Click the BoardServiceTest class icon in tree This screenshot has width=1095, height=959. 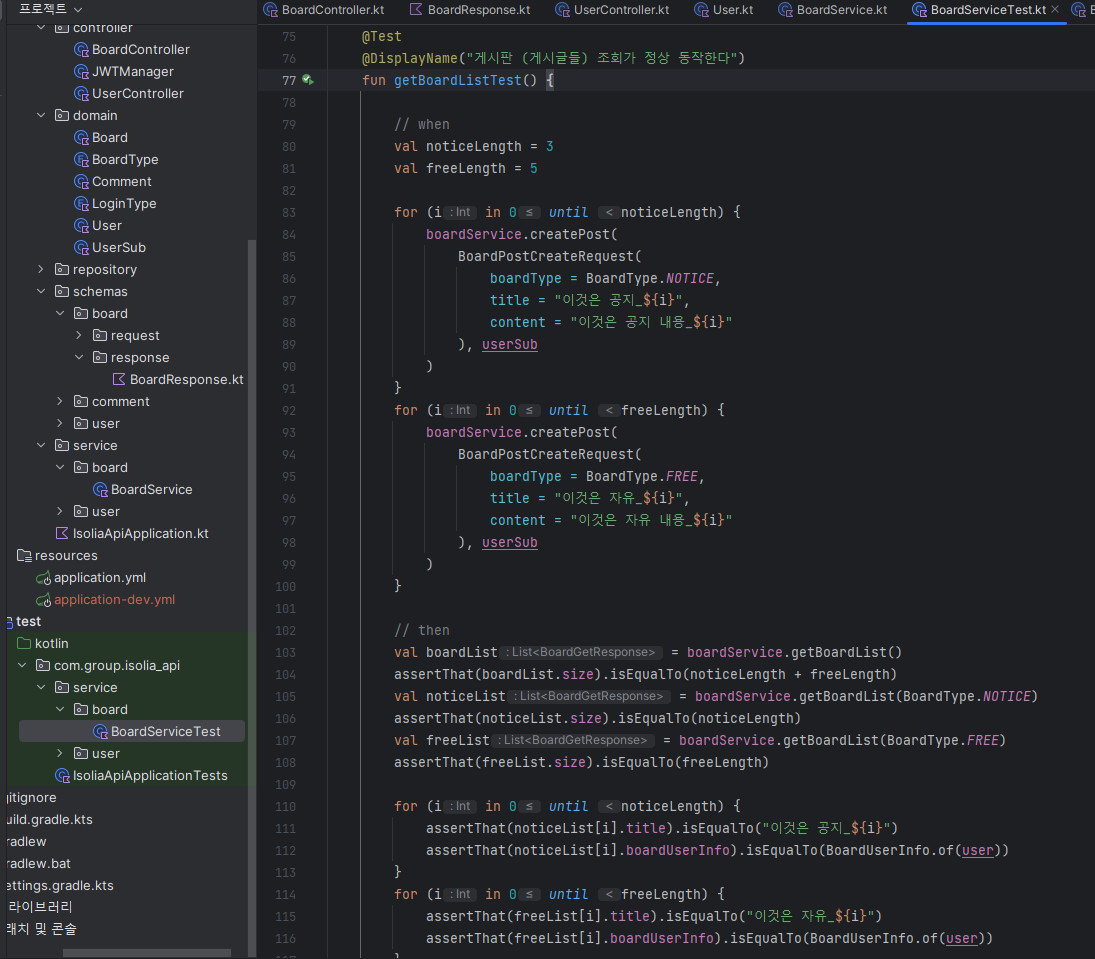tap(100, 731)
